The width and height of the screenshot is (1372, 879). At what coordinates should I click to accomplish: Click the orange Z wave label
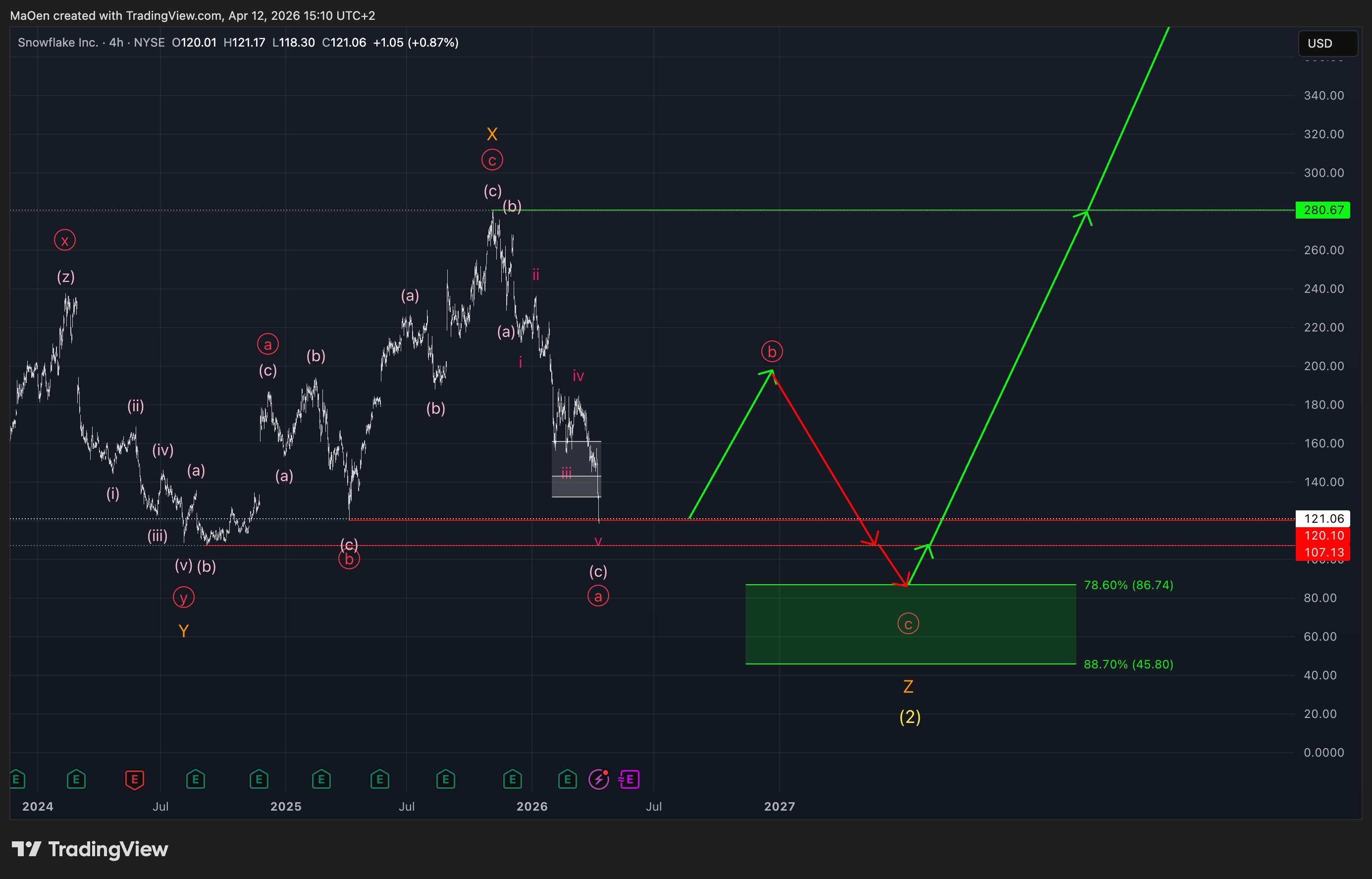point(908,687)
